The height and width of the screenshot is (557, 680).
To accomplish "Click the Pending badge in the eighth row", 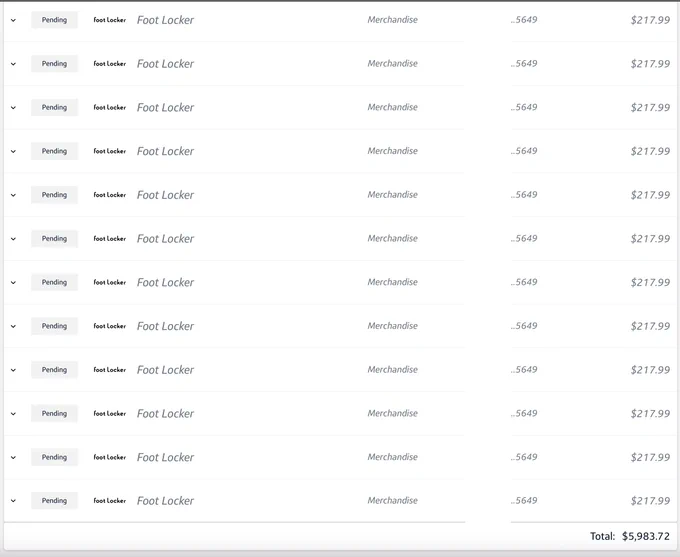I will [54, 326].
